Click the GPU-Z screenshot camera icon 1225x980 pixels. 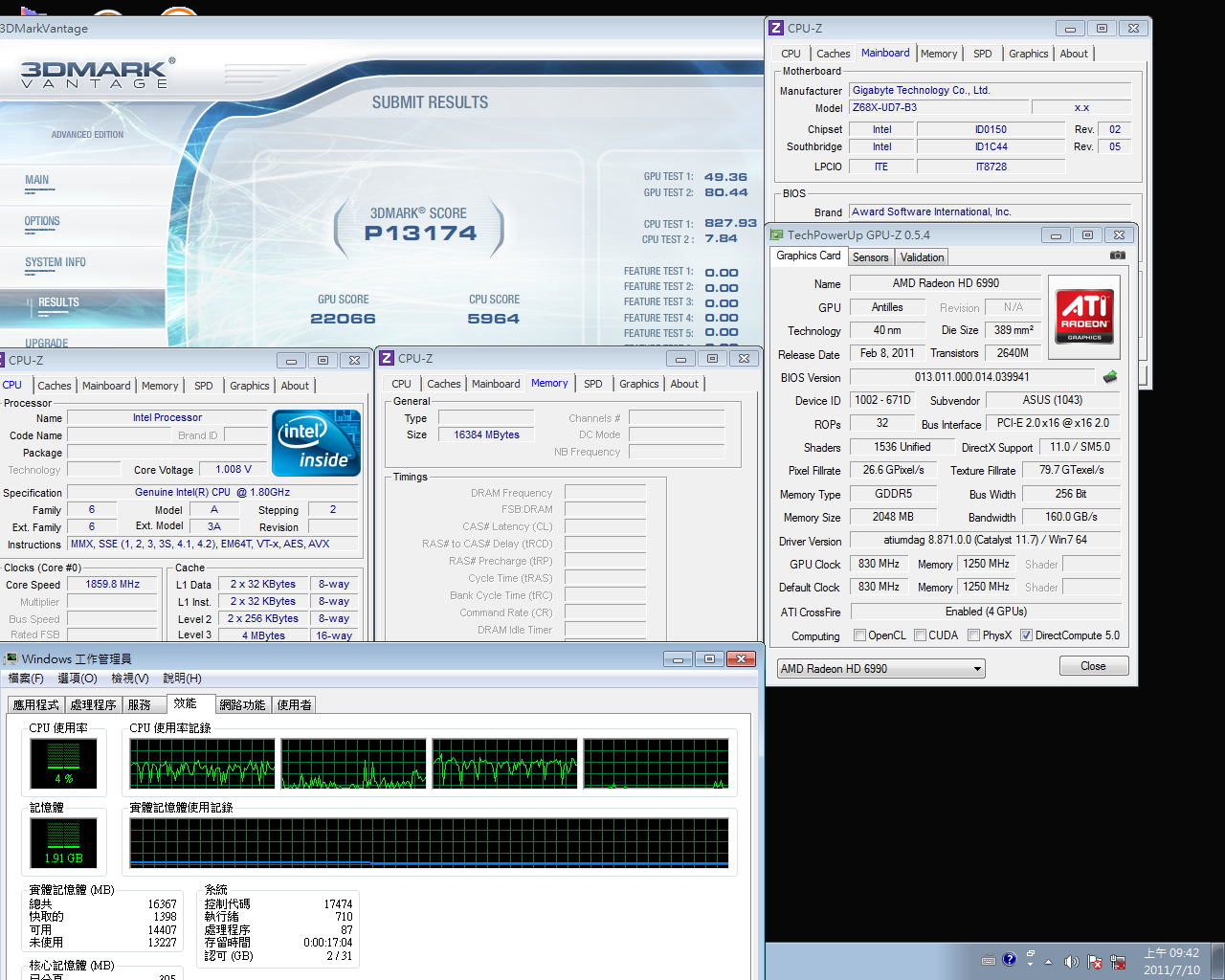(x=1117, y=256)
